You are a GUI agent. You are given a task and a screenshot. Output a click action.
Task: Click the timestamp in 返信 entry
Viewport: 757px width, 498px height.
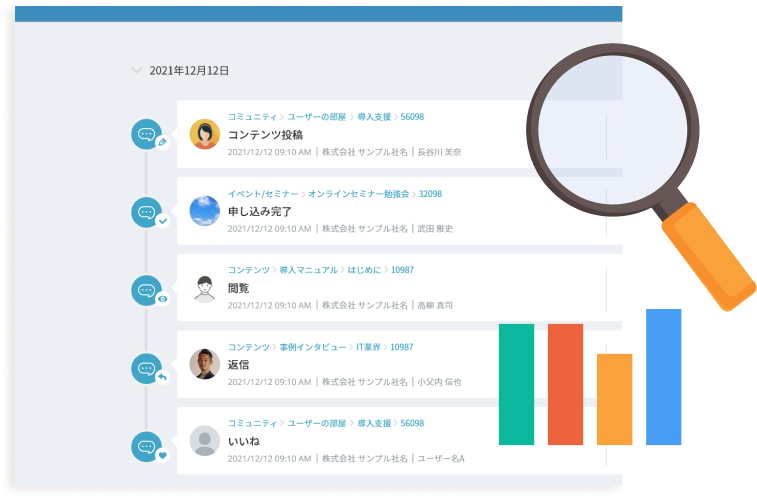(x=269, y=382)
